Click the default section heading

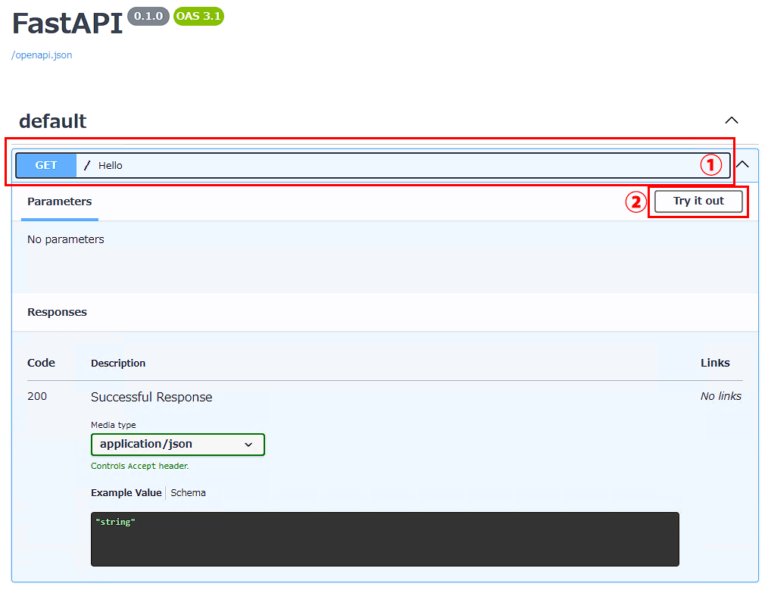coord(52,121)
